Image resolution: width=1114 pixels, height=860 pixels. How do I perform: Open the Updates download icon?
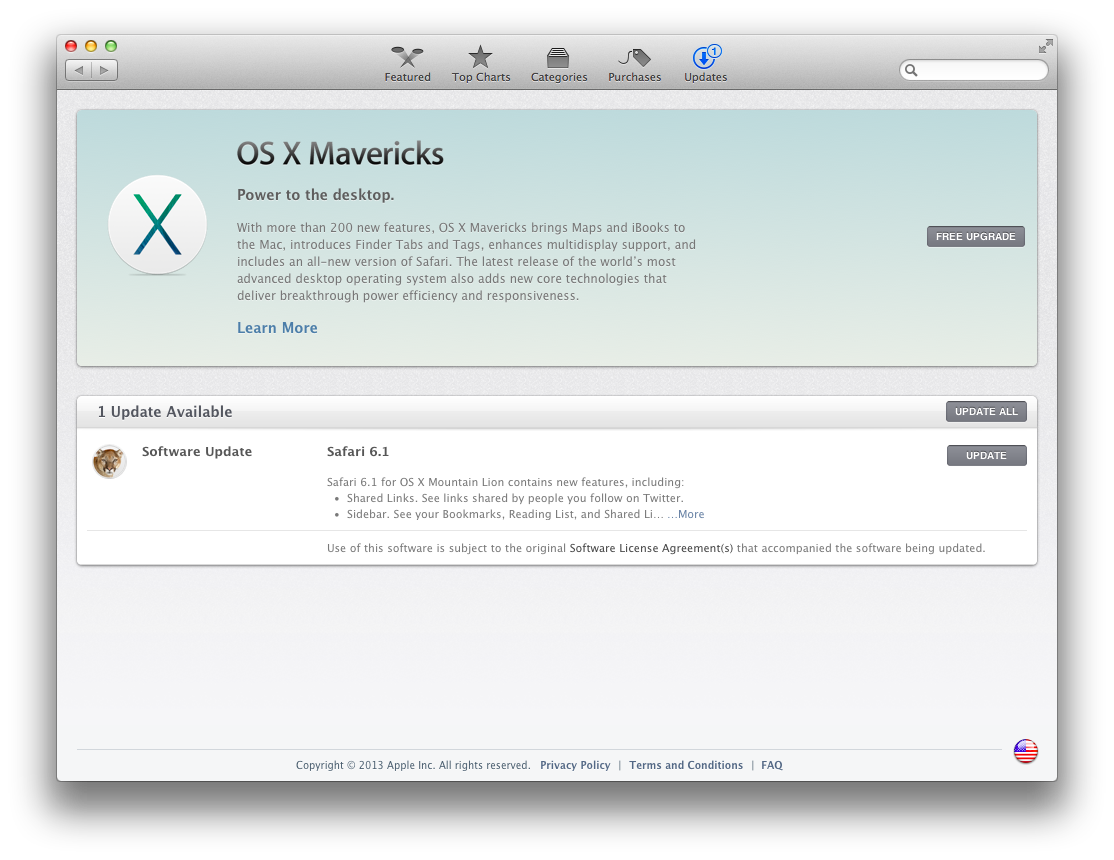pos(705,56)
